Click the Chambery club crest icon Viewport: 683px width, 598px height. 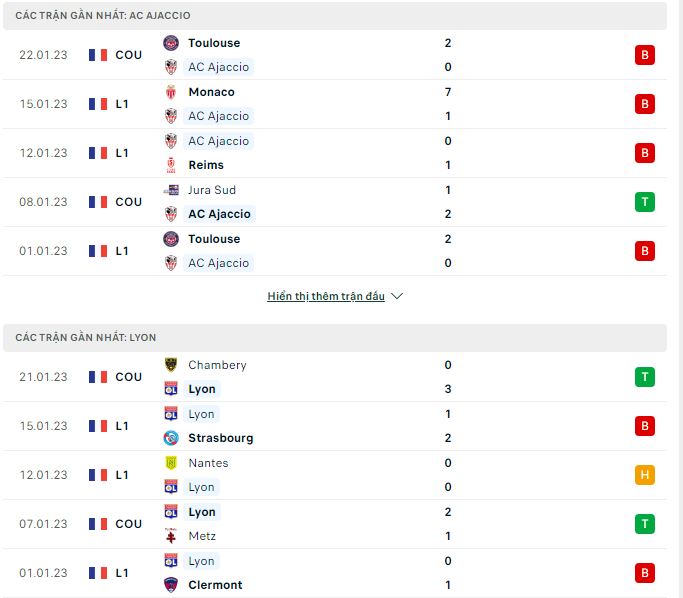(171, 365)
